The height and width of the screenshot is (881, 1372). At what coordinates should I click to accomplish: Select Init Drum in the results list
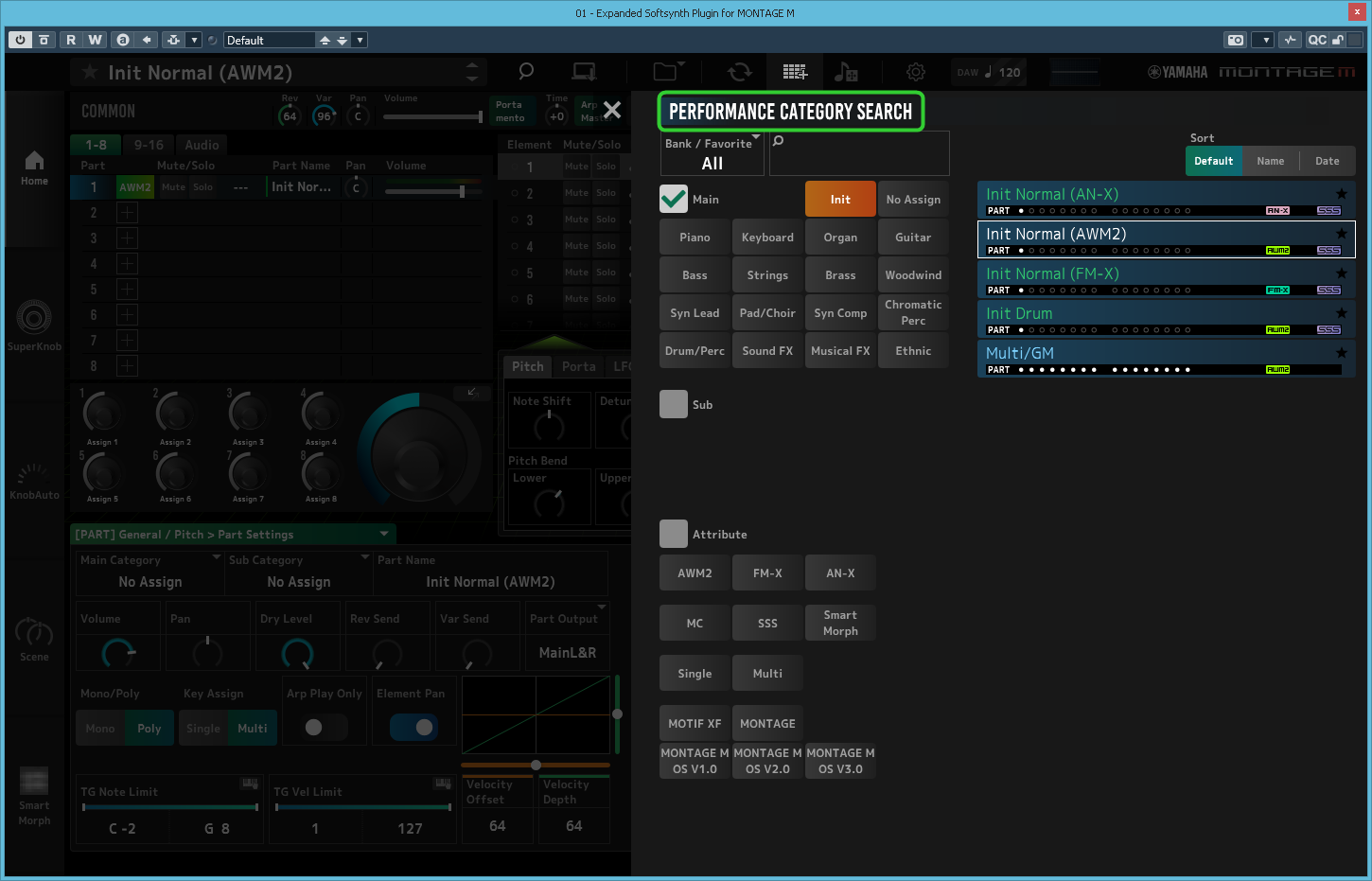pyautogui.click(x=1166, y=318)
